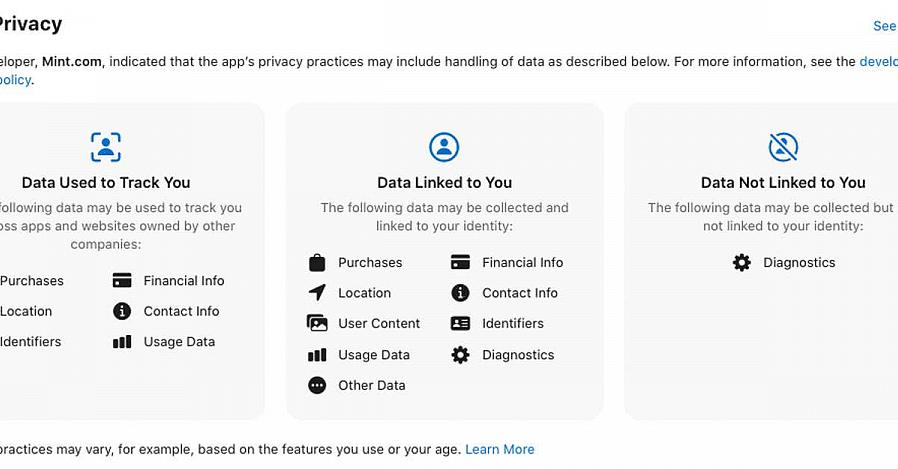Viewport: 898px width, 469px height.
Task: Click the User Content photo icon
Action: coord(317,324)
